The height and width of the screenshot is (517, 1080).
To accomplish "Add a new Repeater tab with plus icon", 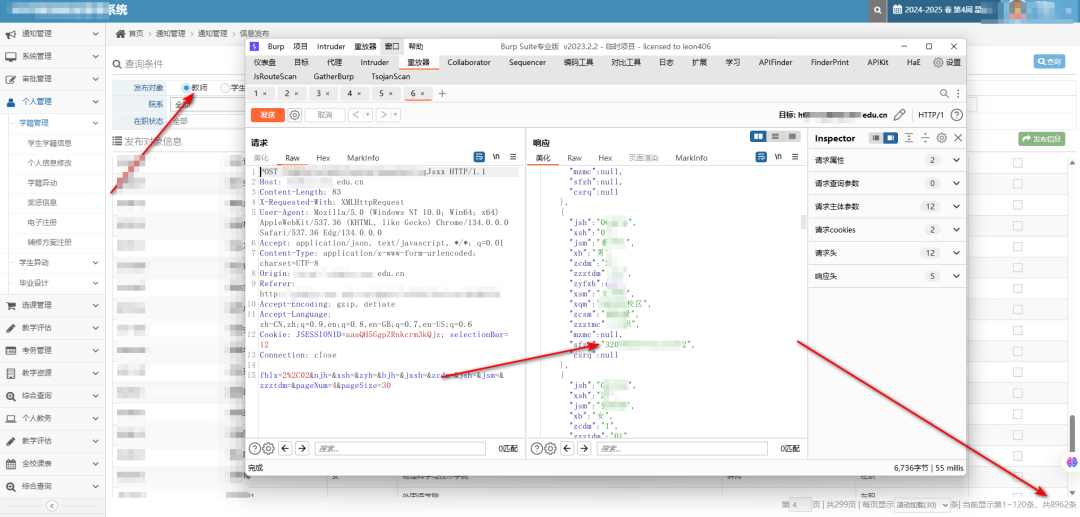I will [443, 93].
